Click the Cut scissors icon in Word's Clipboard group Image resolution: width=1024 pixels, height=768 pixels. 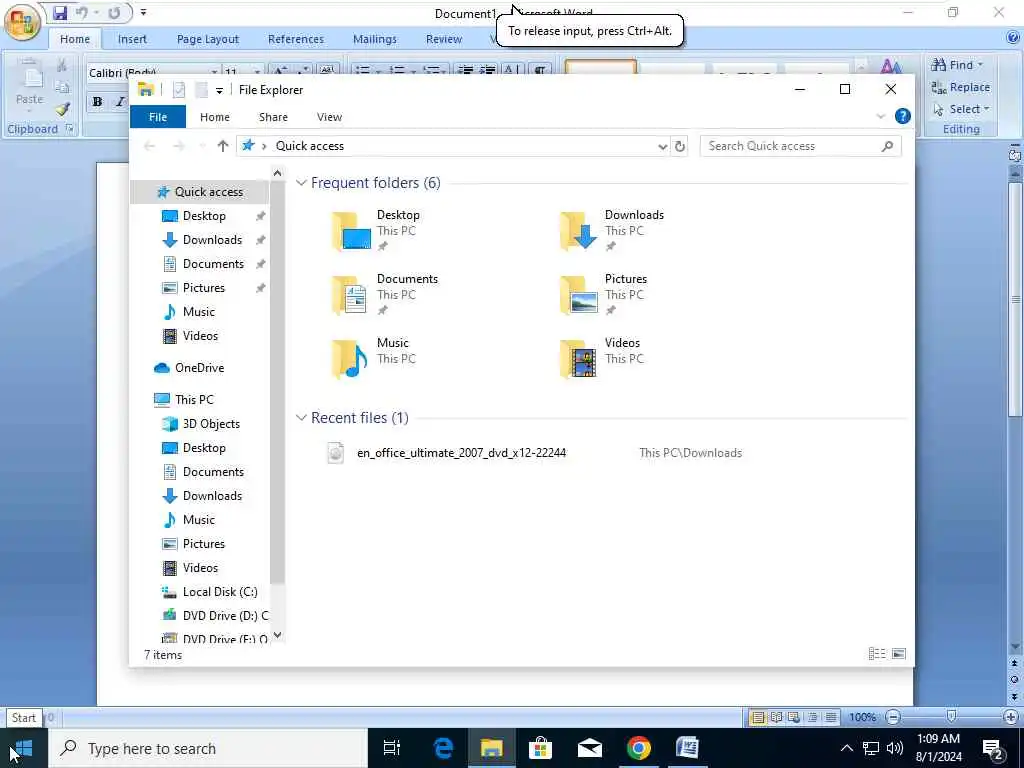(x=61, y=65)
